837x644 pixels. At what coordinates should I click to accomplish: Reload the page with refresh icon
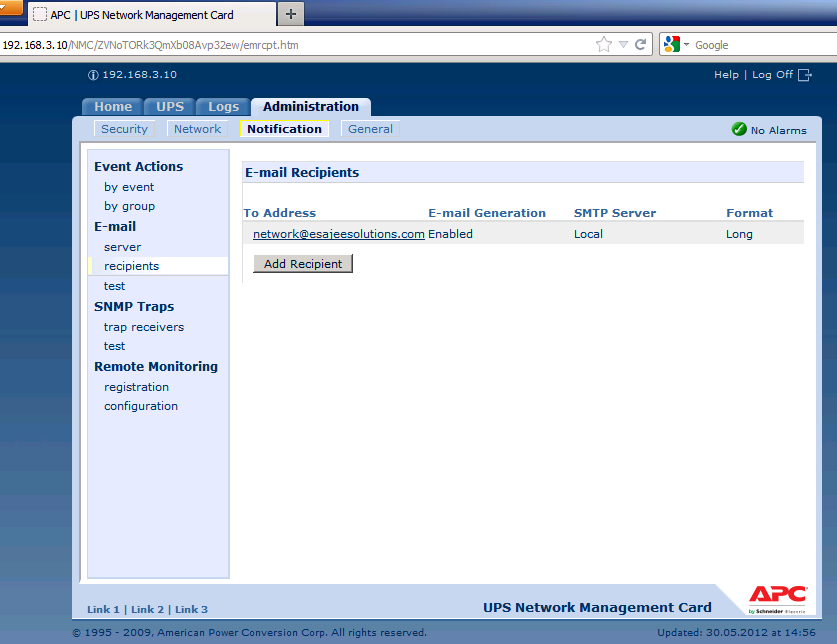click(x=641, y=44)
